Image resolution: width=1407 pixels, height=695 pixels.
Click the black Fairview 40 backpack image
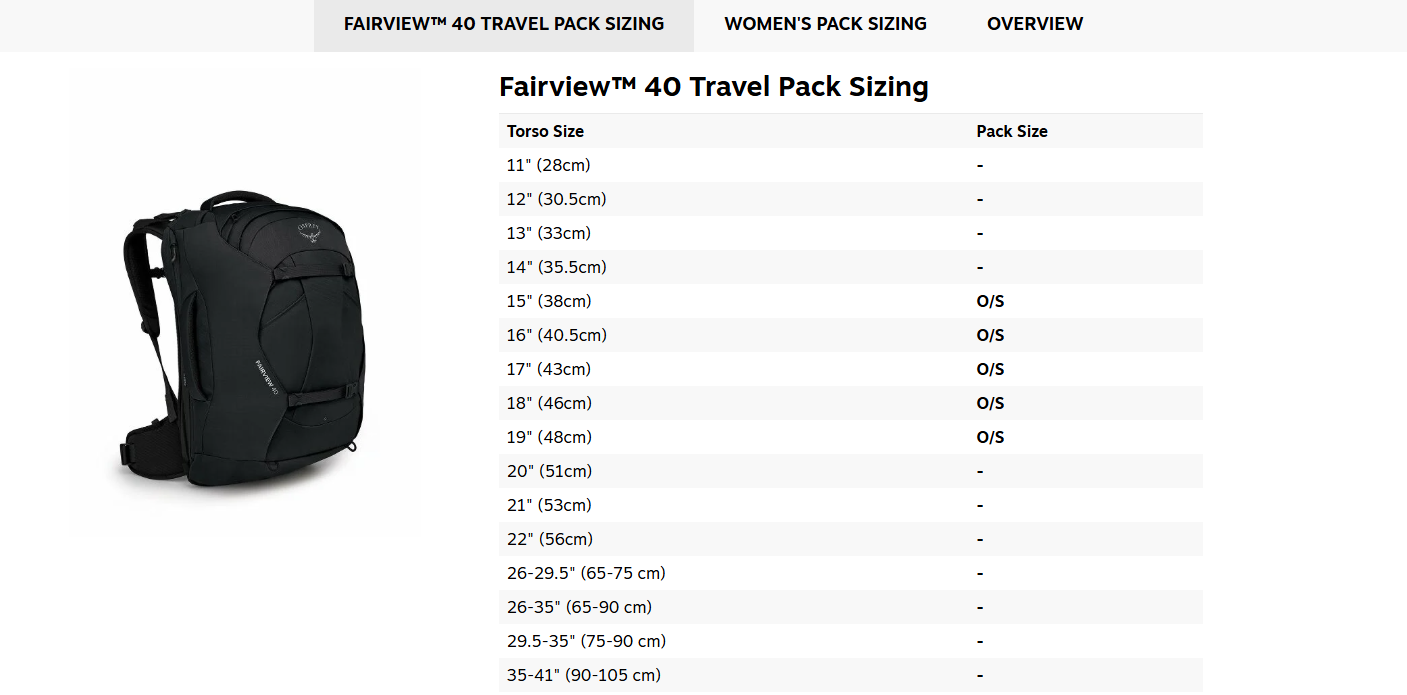pyautogui.click(x=243, y=339)
